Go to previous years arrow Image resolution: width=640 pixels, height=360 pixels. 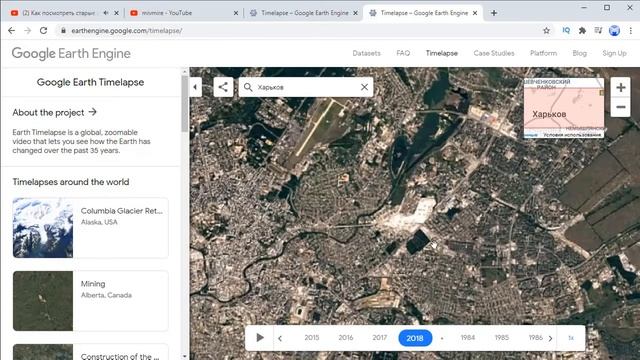(x=280, y=338)
